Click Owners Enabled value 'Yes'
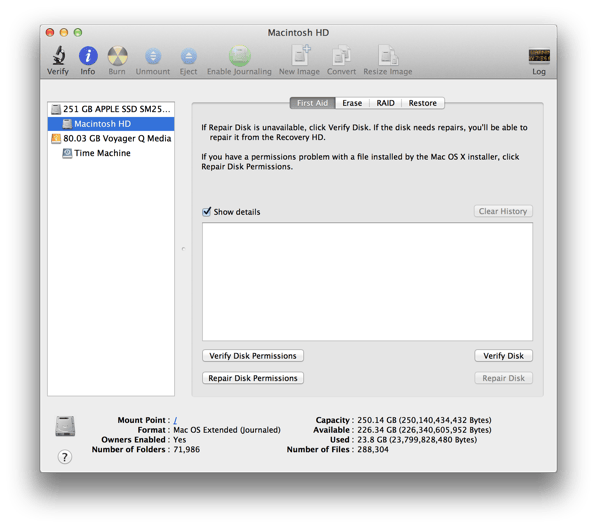Screen dimensions: 597x528 pyautogui.click(x=180, y=440)
